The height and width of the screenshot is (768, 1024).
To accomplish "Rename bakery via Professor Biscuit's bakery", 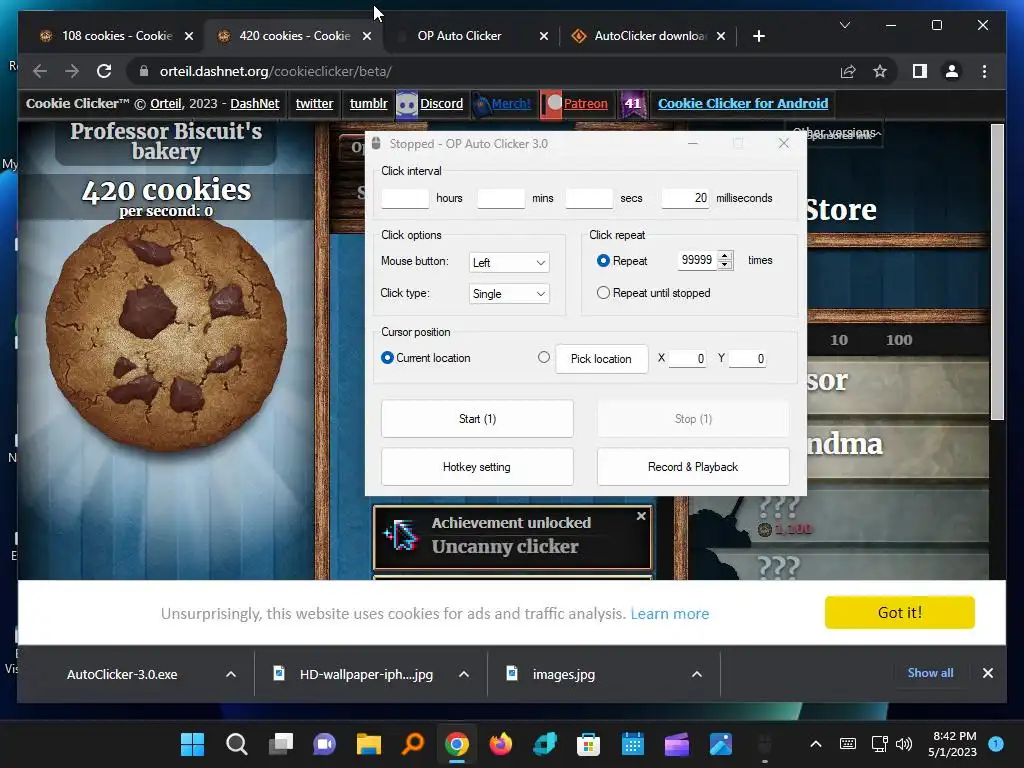I will point(166,141).
